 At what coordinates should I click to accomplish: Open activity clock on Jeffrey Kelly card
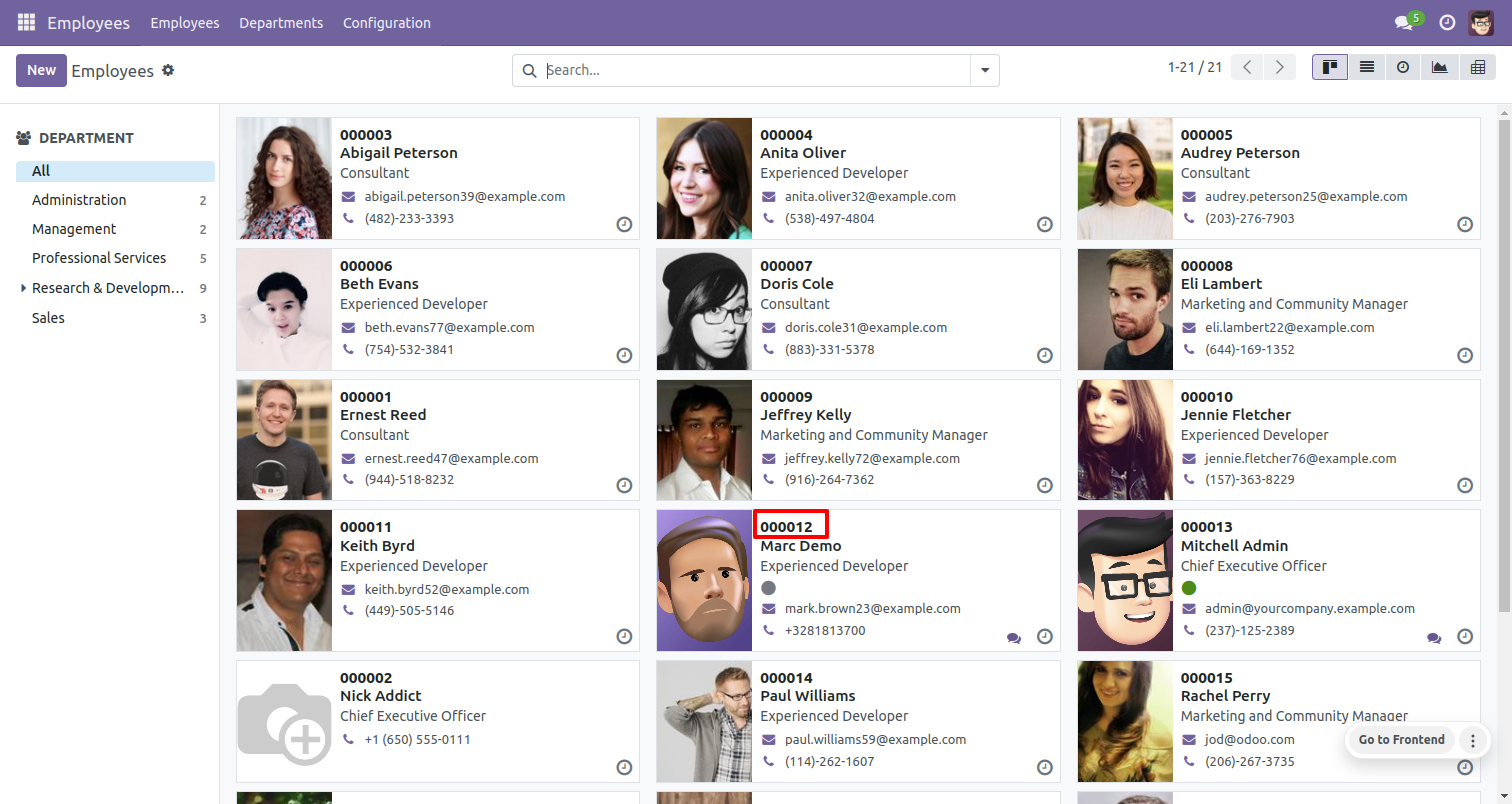pyautogui.click(x=1045, y=485)
